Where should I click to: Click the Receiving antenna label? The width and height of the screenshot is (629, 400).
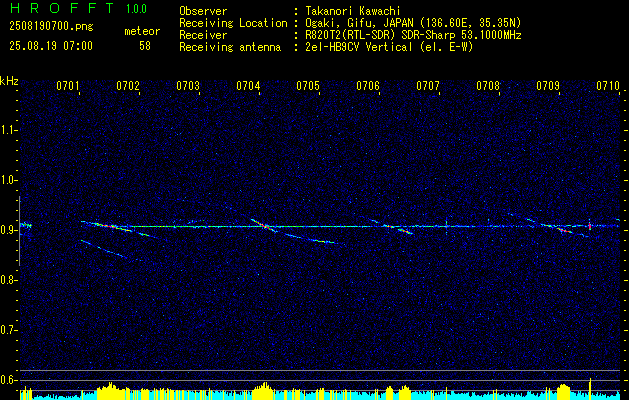coord(230,47)
